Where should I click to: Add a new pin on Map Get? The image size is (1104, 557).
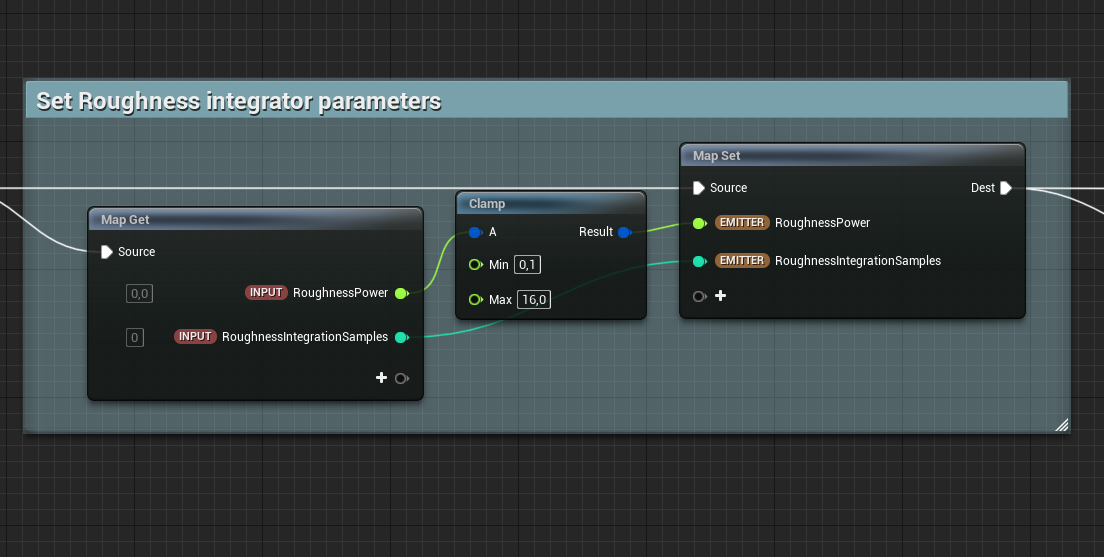pyautogui.click(x=381, y=378)
